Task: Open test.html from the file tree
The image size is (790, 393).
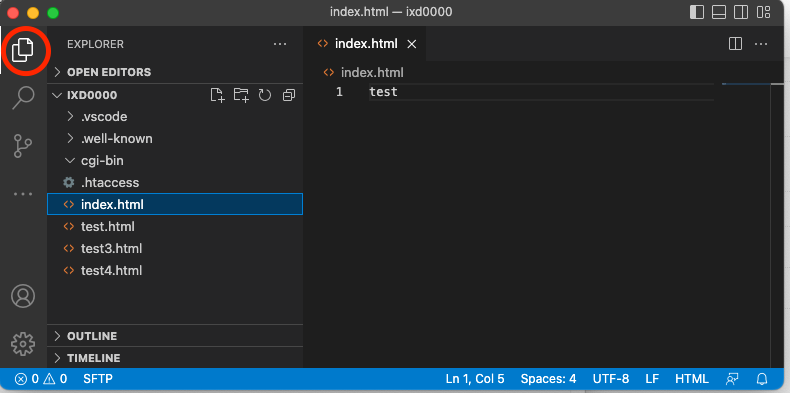Action: [175, 227]
